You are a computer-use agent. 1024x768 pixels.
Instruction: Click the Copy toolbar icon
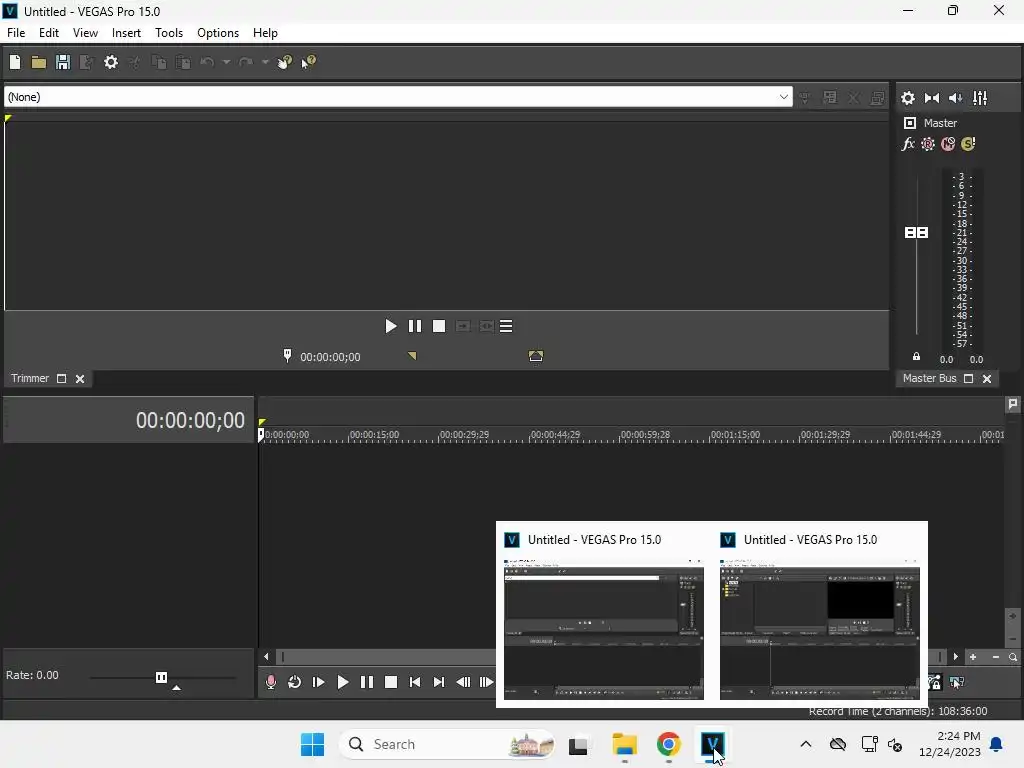159,62
